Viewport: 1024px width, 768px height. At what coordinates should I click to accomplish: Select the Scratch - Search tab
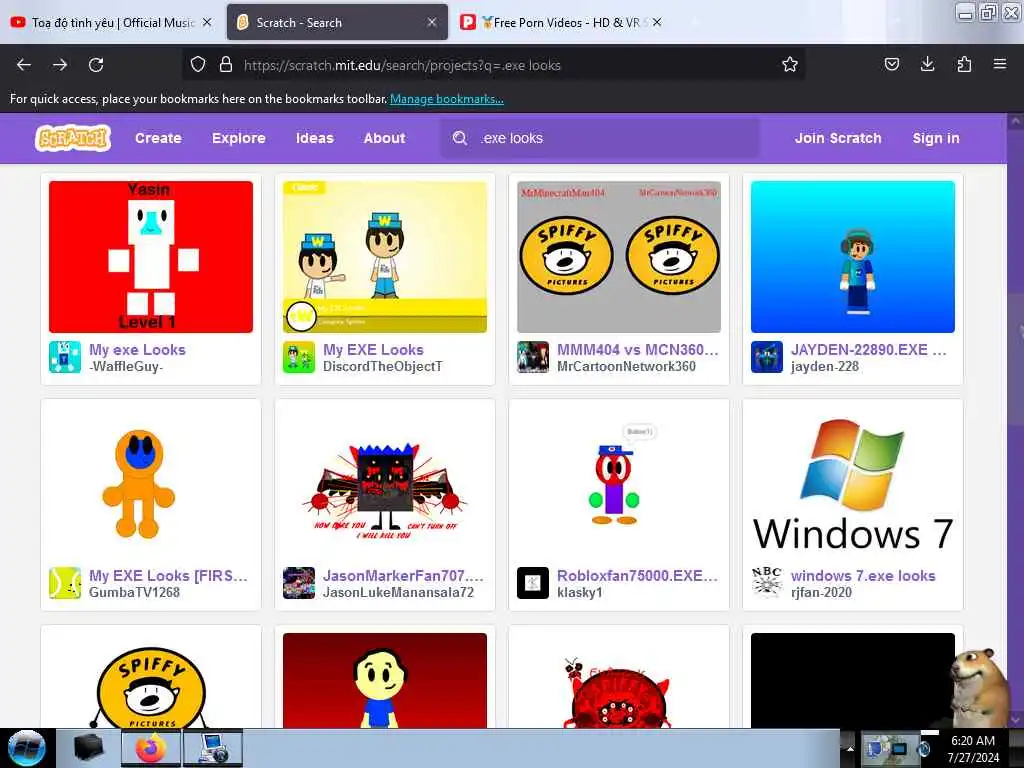point(337,22)
